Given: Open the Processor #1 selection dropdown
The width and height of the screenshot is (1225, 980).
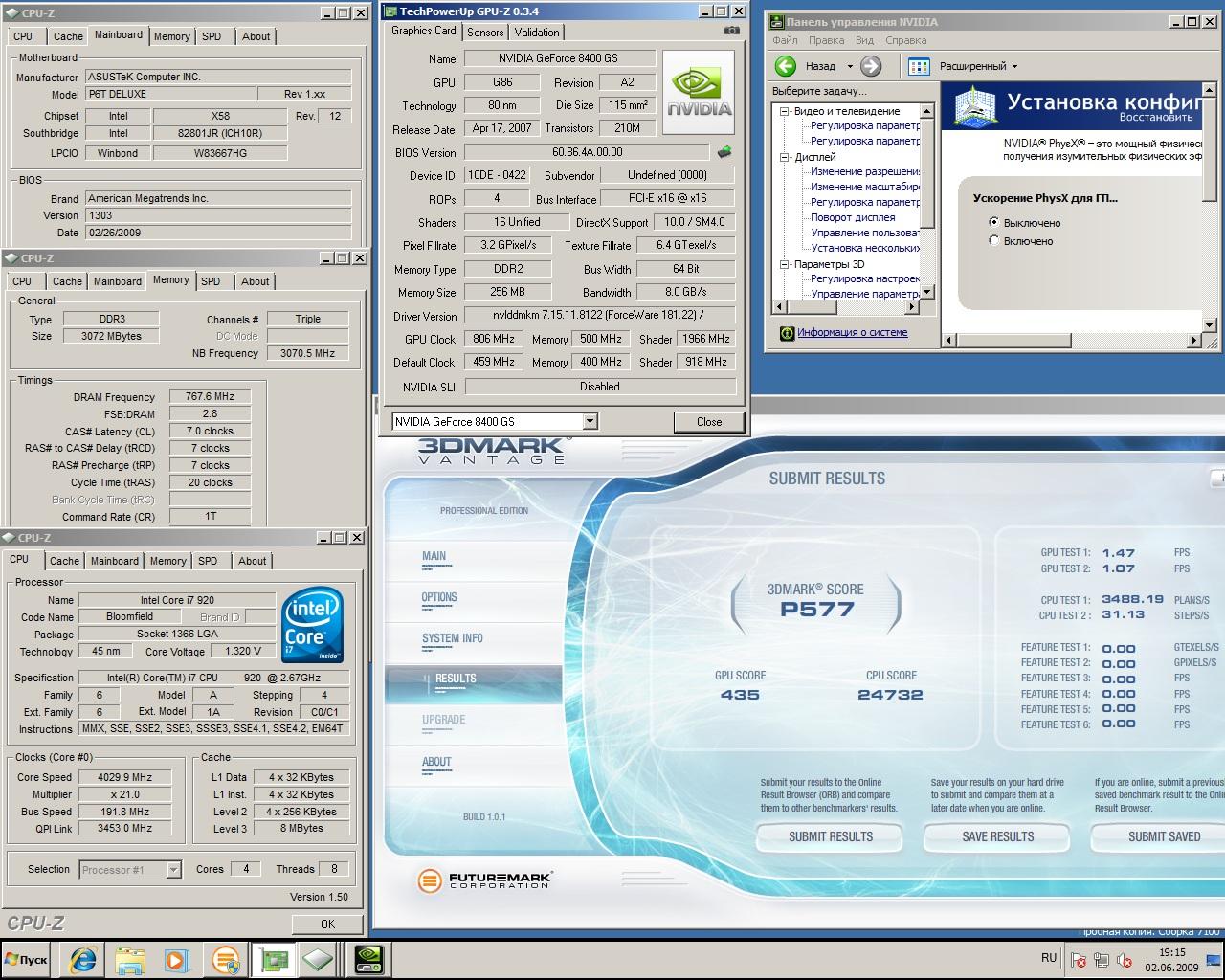Looking at the screenshot, I should [173, 869].
